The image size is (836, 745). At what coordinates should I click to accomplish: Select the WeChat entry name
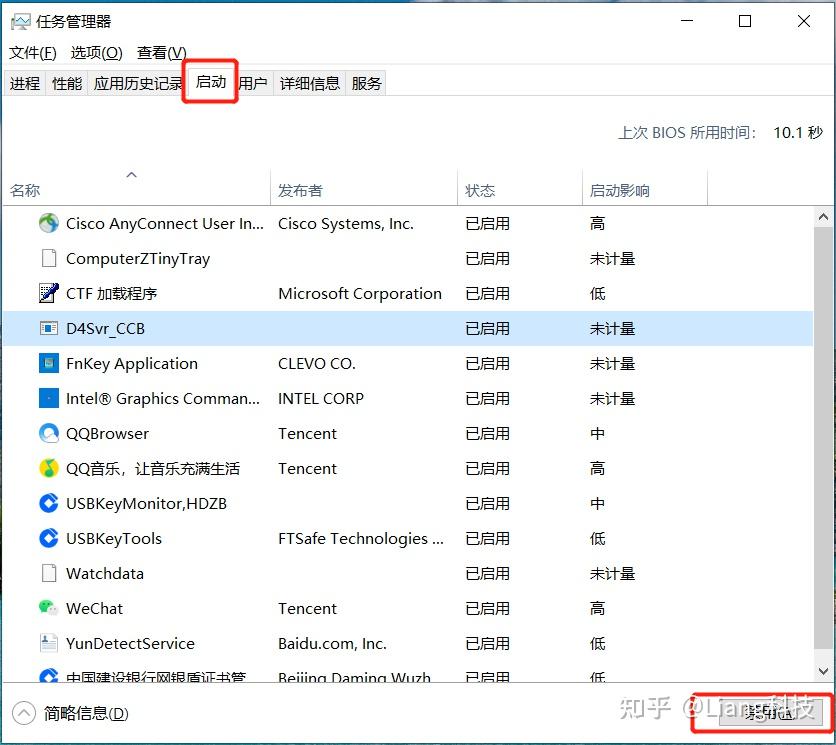(x=94, y=608)
